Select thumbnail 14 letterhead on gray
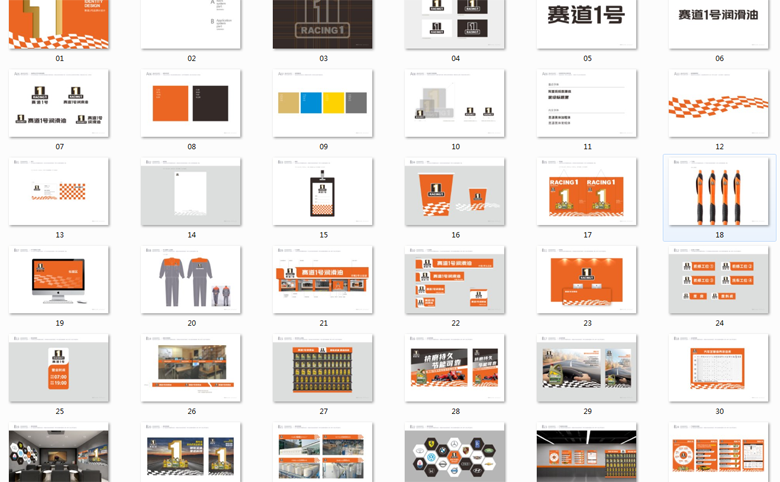The height and width of the screenshot is (482, 780). pos(191,192)
